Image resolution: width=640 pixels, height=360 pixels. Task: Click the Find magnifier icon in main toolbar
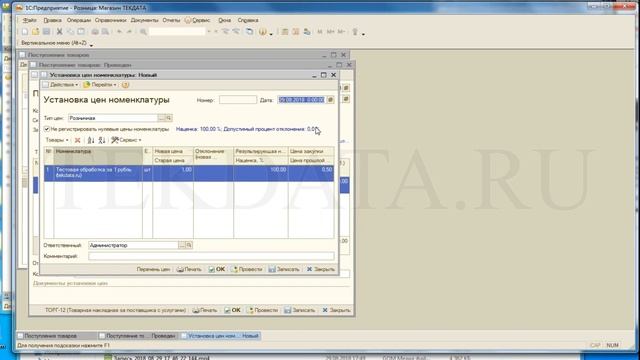[143, 31]
